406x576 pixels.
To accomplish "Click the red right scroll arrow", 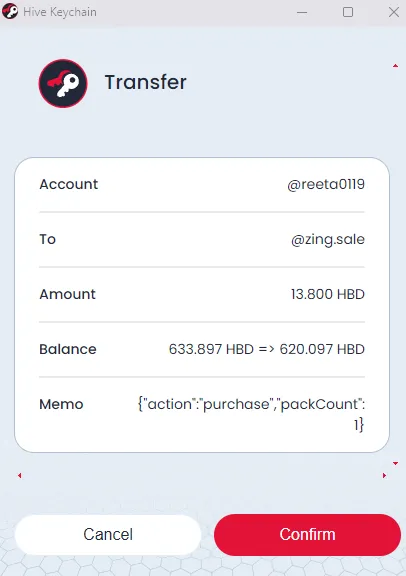I will pos(384,475).
